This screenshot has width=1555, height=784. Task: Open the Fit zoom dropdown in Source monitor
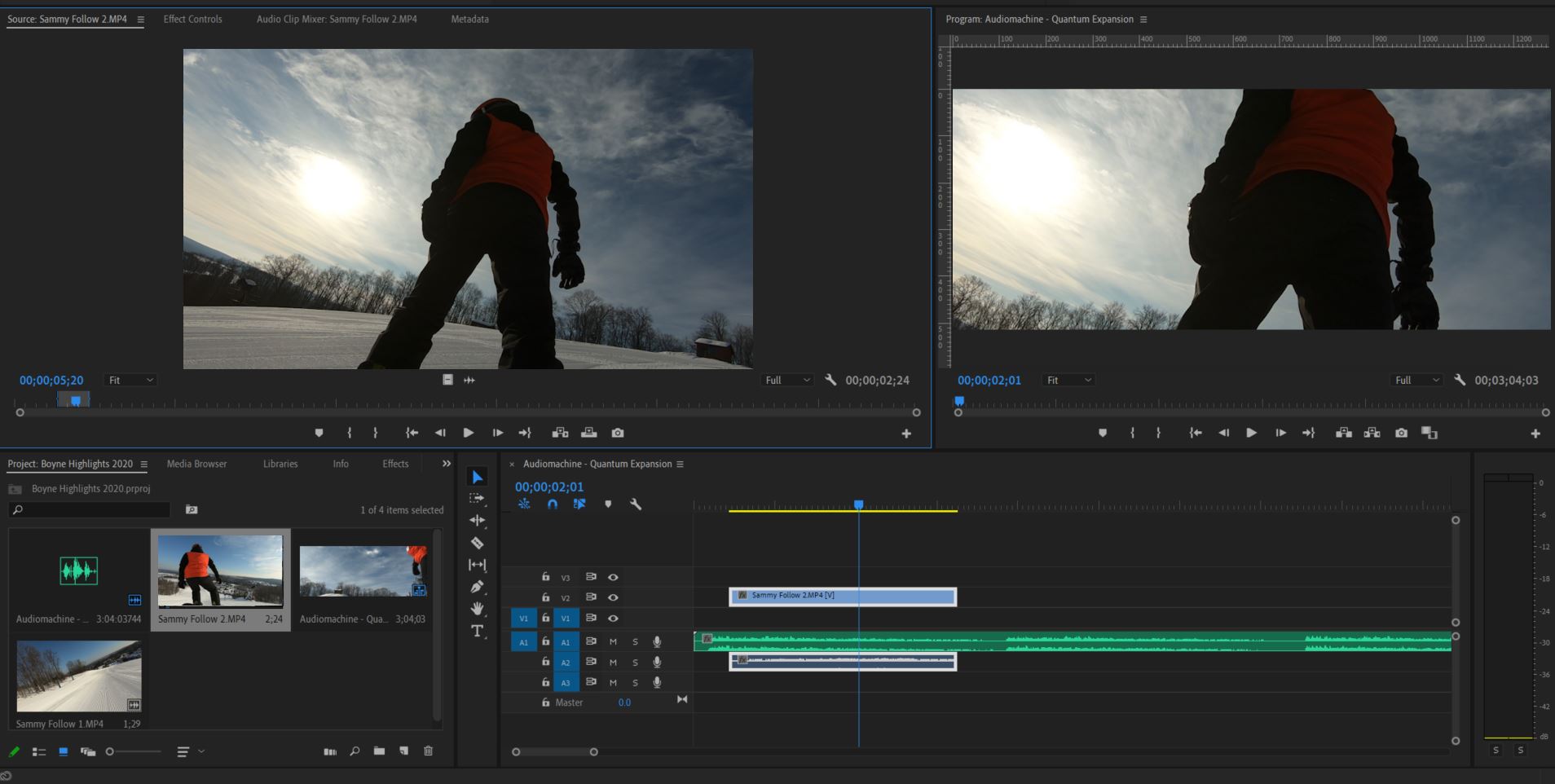pyautogui.click(x=130, y=380)
